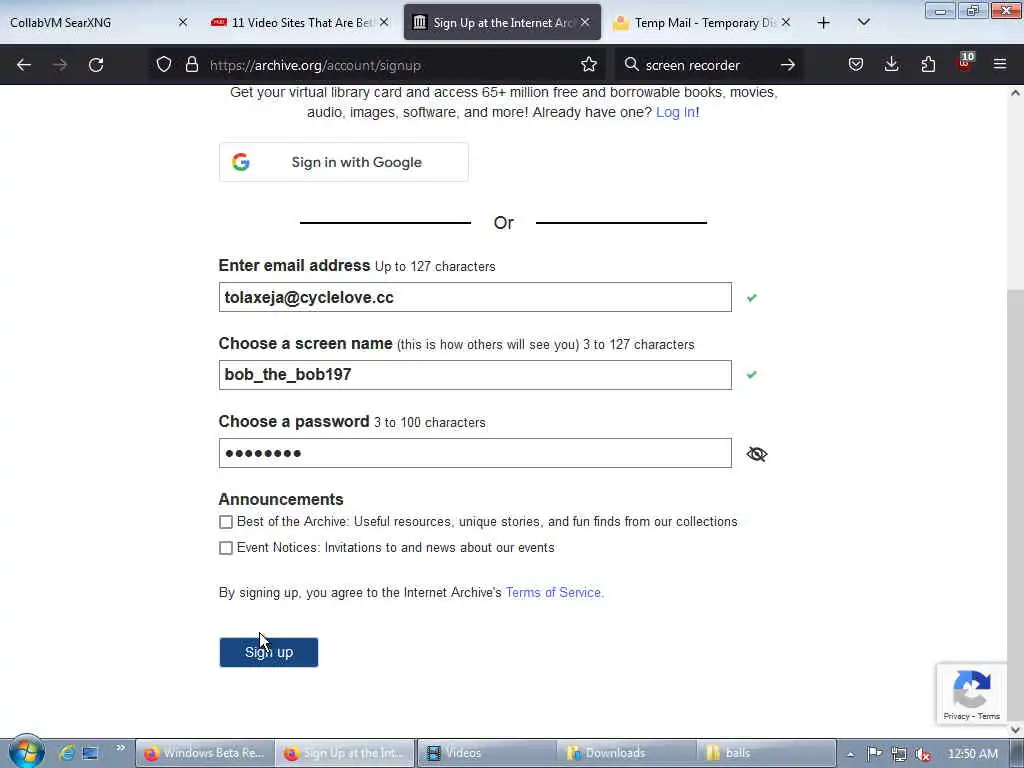1024x768 pixels.
Task: Open the balls folder taskbar window
Action: pos(766,753)
